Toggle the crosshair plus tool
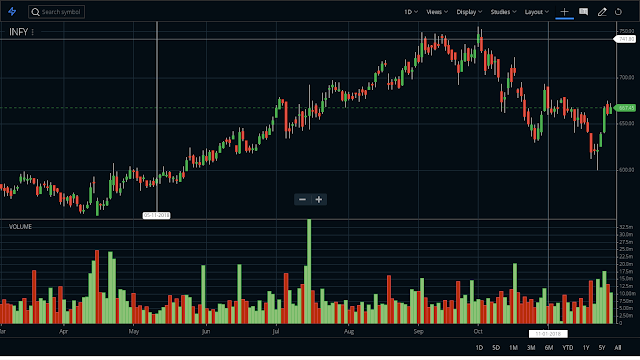 (564, 12)
